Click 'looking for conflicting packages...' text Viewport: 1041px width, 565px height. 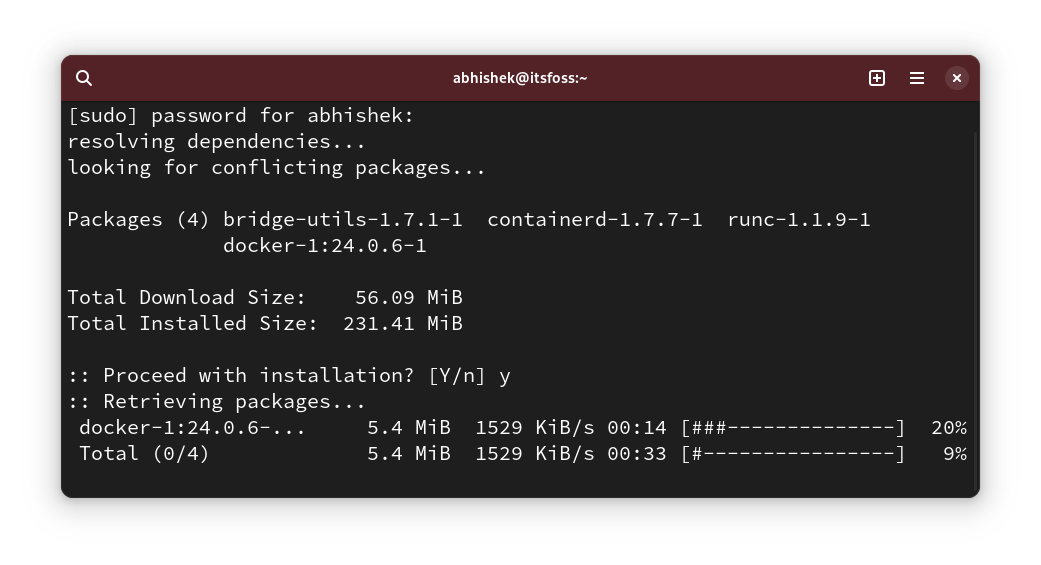pyautogui.click(x=276, y=168)
